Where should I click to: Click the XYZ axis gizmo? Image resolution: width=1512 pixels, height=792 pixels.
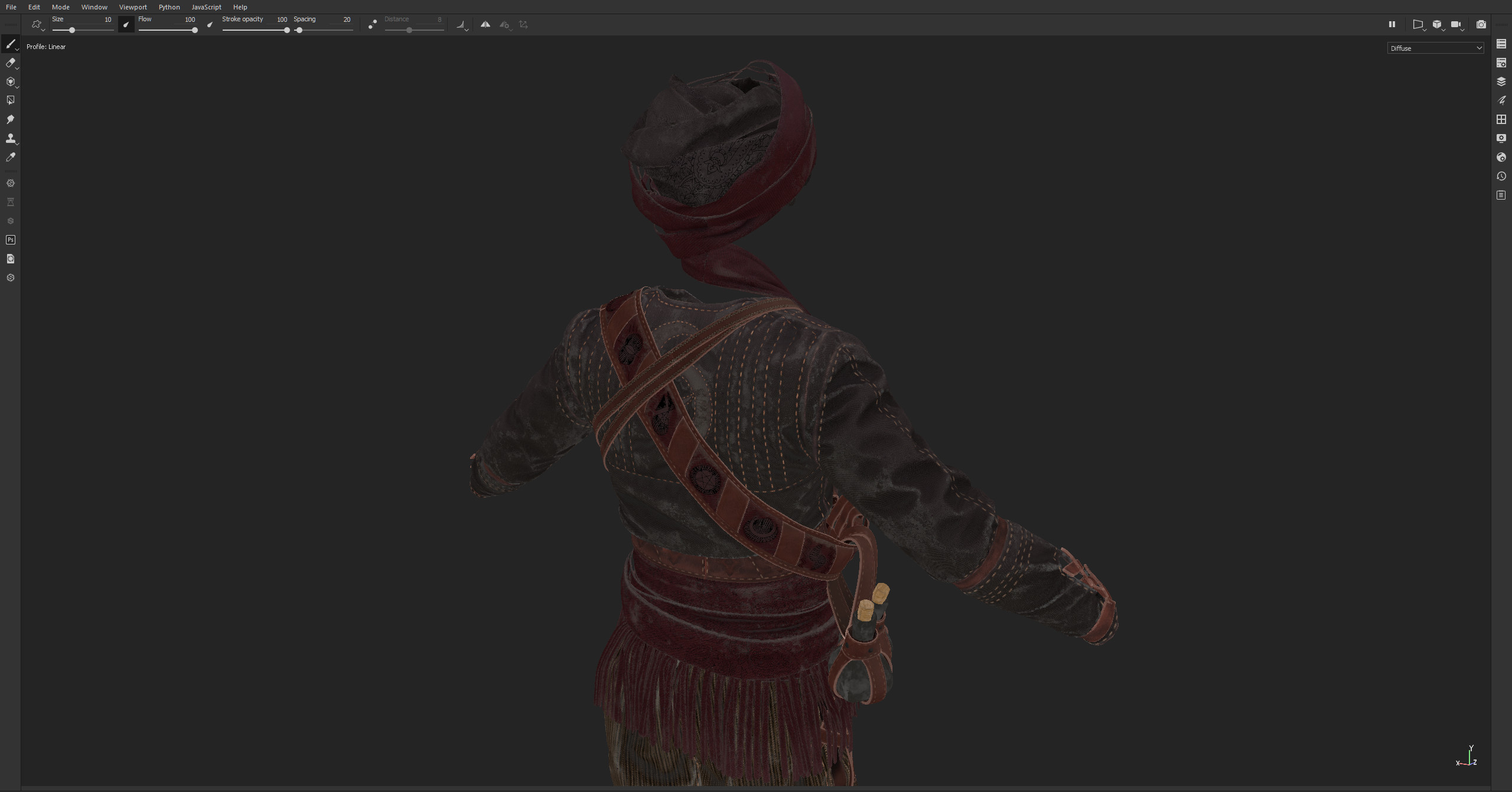pos(1468,757)
